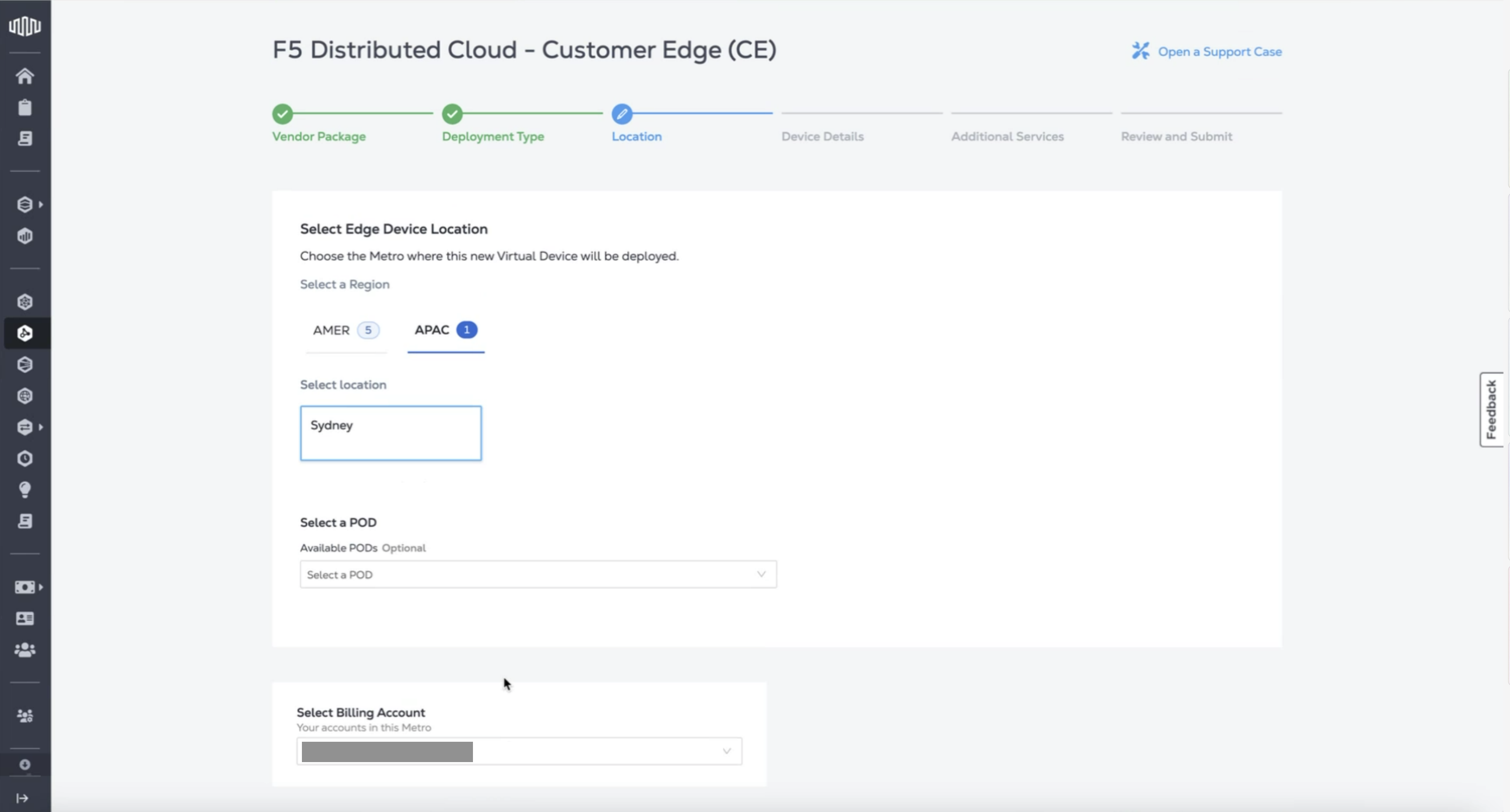Open the Select a POD dropdown
This screenshot has width=1510, height=812.
tap(537, 574)
